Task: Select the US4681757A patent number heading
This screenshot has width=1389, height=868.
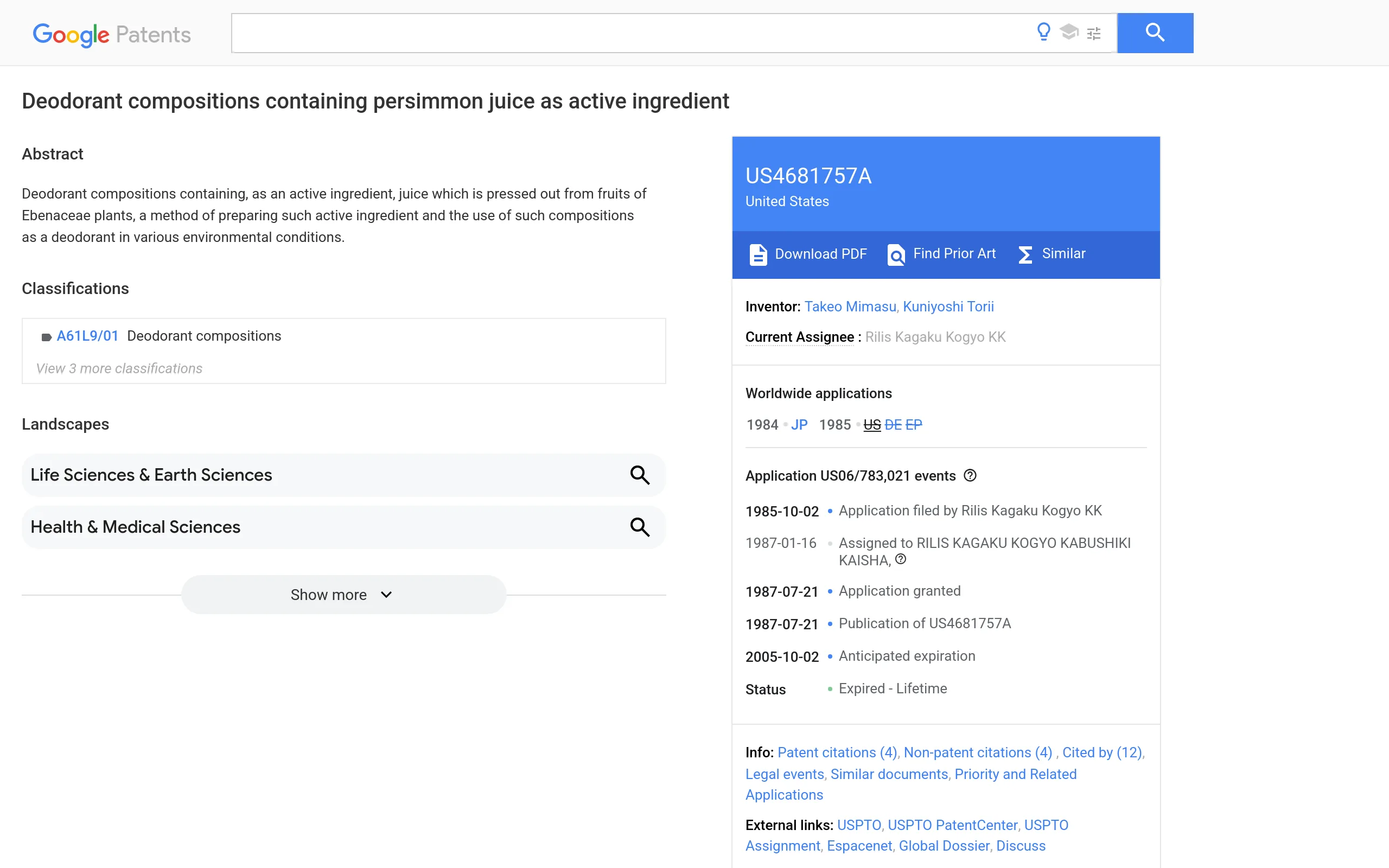Action: [808, 176]
